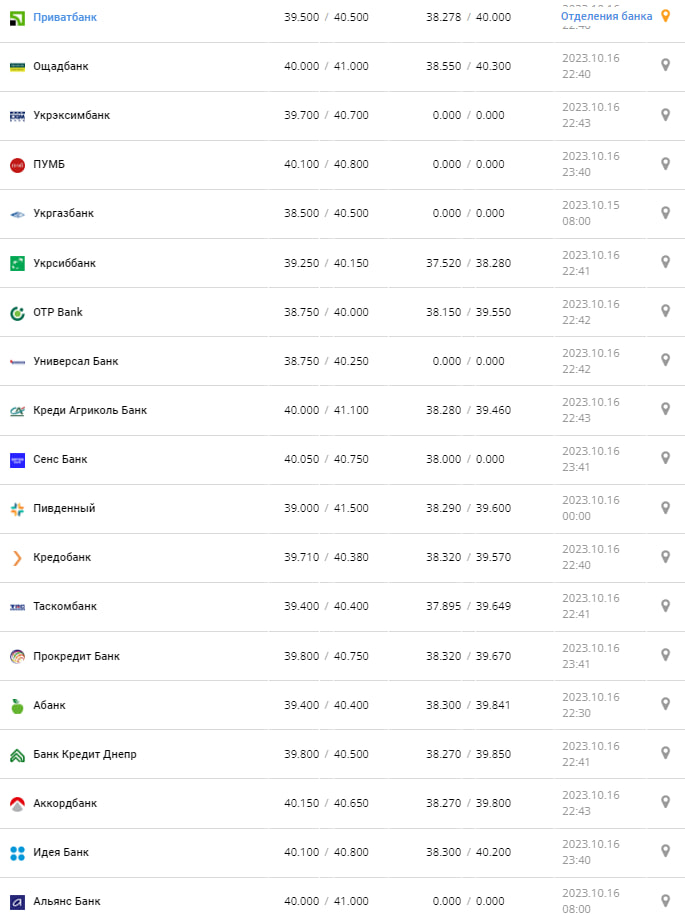
Task: Click the orange location pin for Приватбанк
Action: [665, 16]
